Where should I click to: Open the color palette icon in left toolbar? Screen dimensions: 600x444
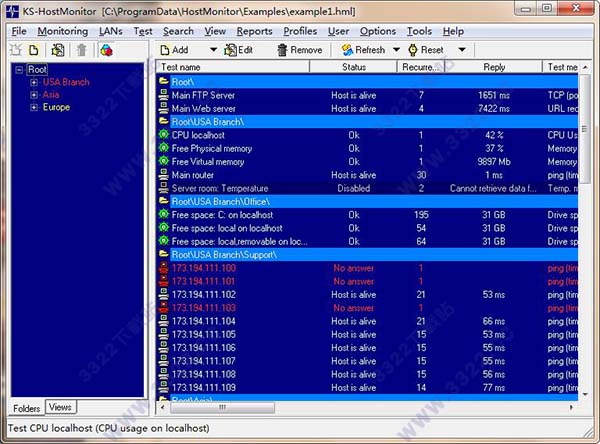click(106, 50)
